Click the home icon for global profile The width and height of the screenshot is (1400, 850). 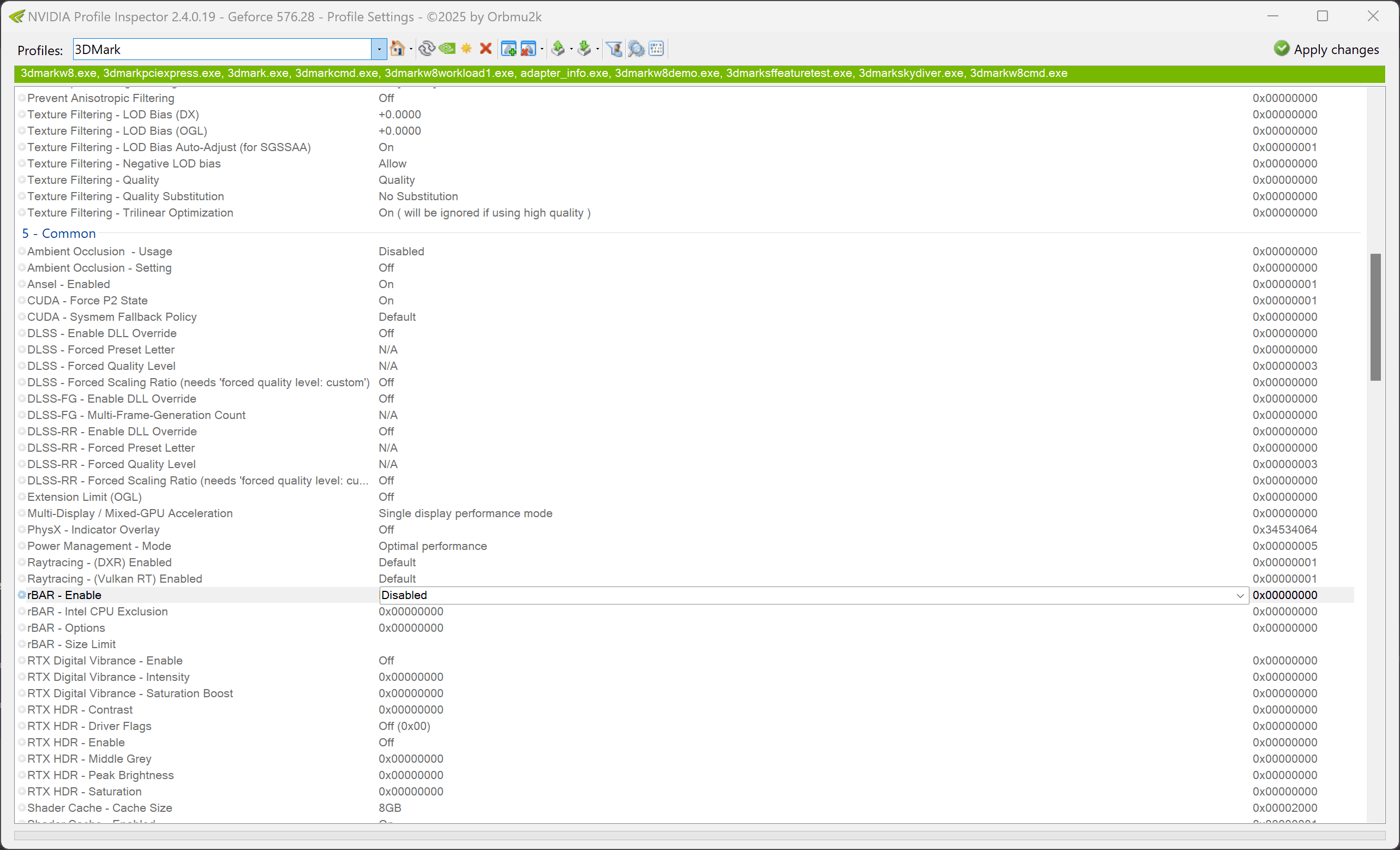click(x=397, y=49)
